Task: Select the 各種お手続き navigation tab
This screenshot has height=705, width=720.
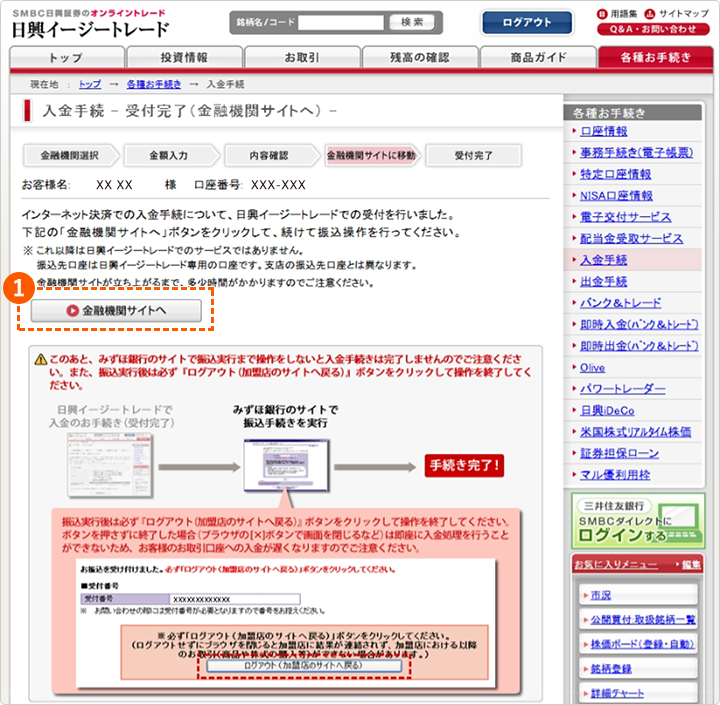Action: [656, 57]
